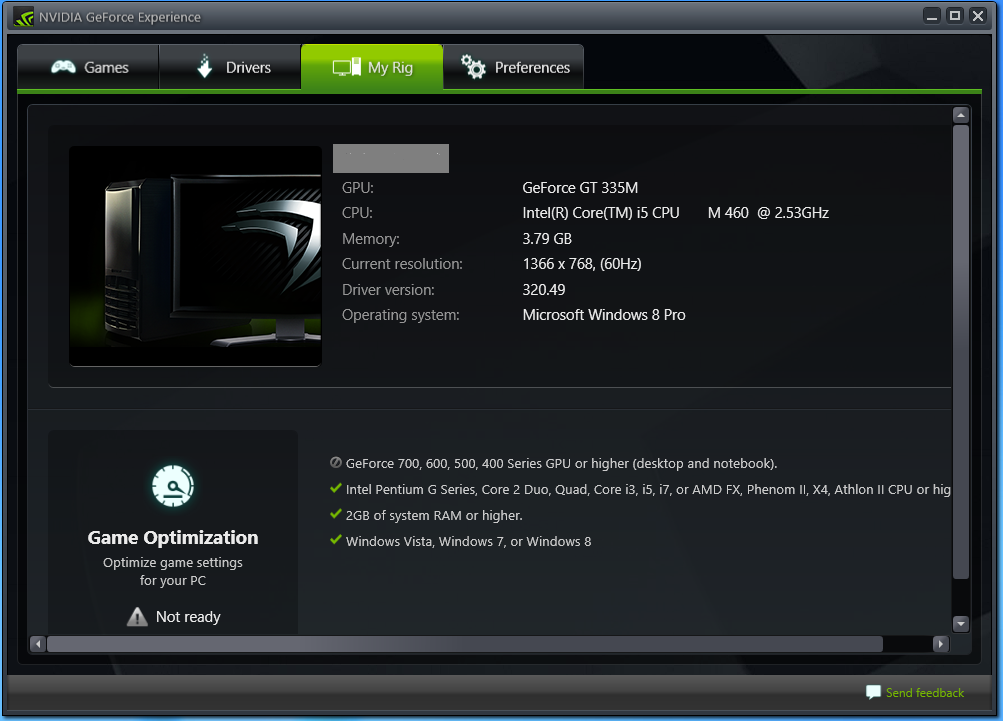
Task: Click the Send feedback speech bubble icon
Action: pyautogui.click(x=873, y=692)
